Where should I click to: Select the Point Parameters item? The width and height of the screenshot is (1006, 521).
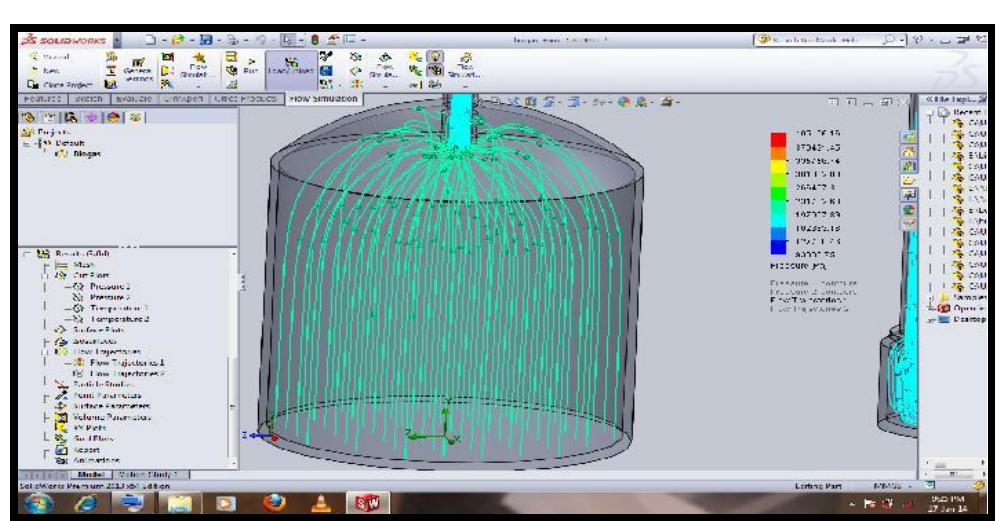99,395
